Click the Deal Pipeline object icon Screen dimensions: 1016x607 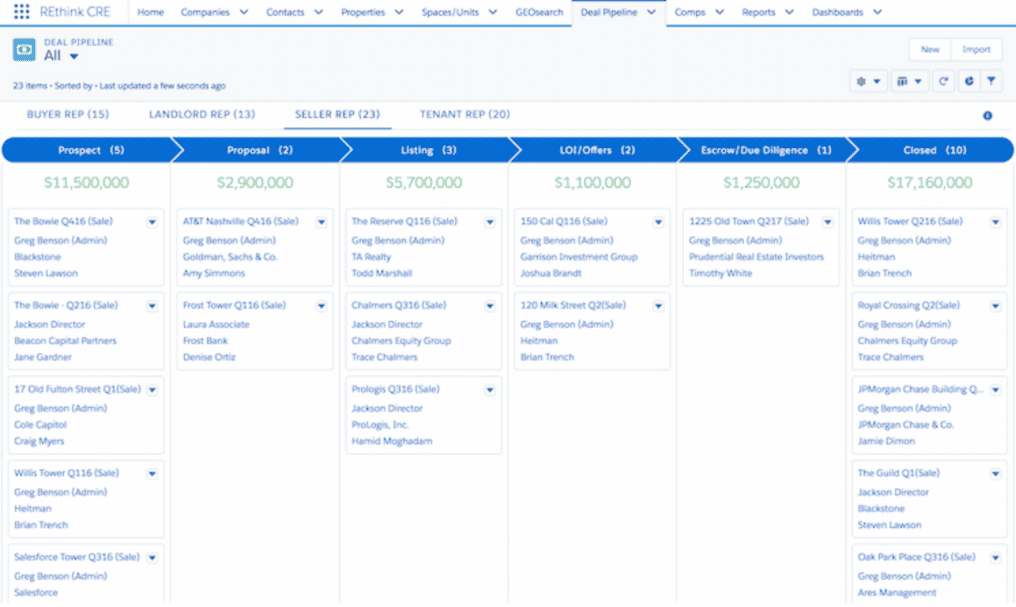click(x=24, y=50)
